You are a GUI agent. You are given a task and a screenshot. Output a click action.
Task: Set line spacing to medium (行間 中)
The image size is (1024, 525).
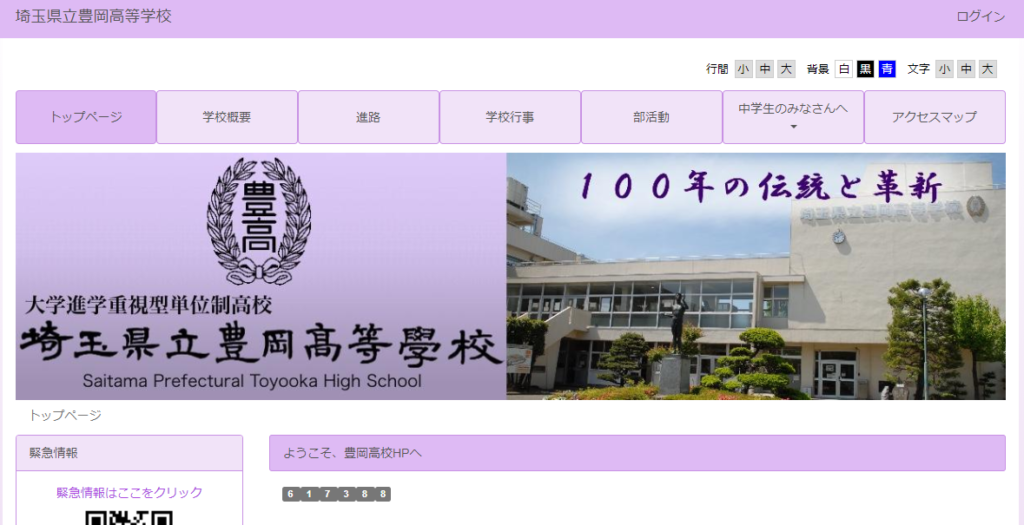point(765,69)
